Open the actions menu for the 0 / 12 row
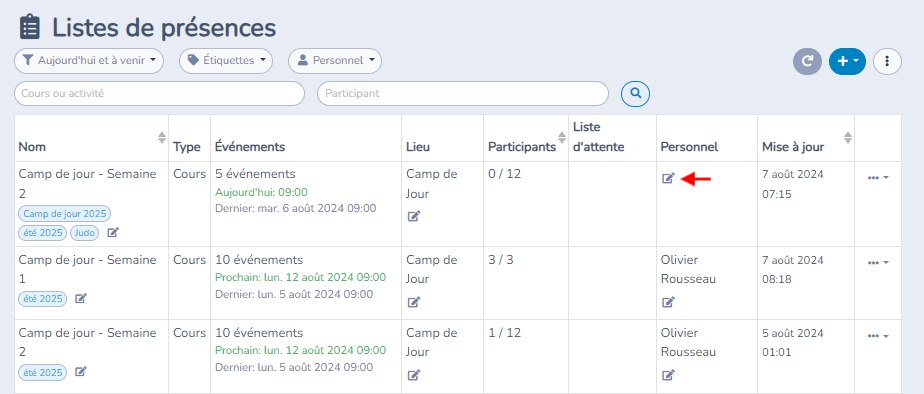The height and width of the screenshot is (394, 924). click(877, 178)
